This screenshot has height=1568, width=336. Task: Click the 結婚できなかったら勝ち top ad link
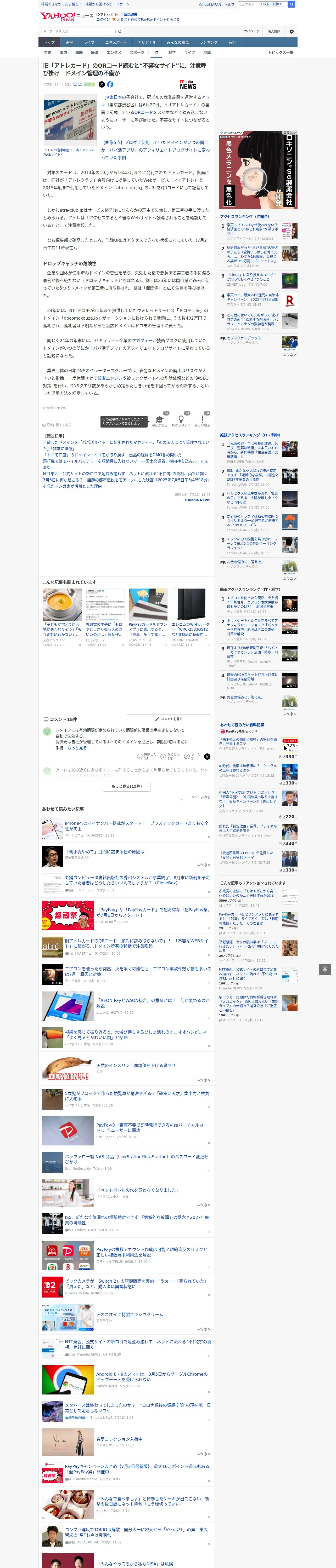(61, 4)
